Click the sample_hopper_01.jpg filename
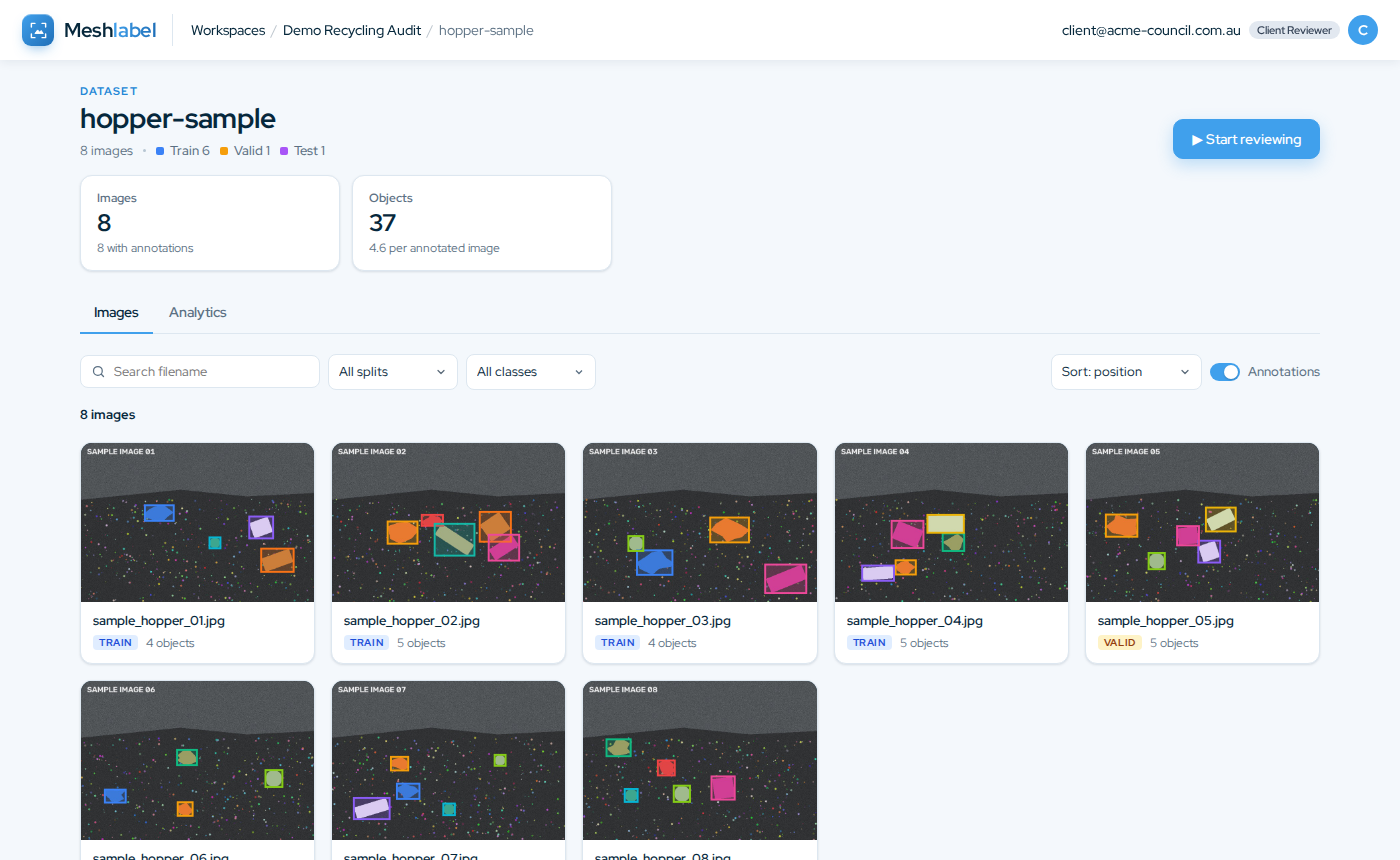1400x860 pixels. tap(161, 621)
